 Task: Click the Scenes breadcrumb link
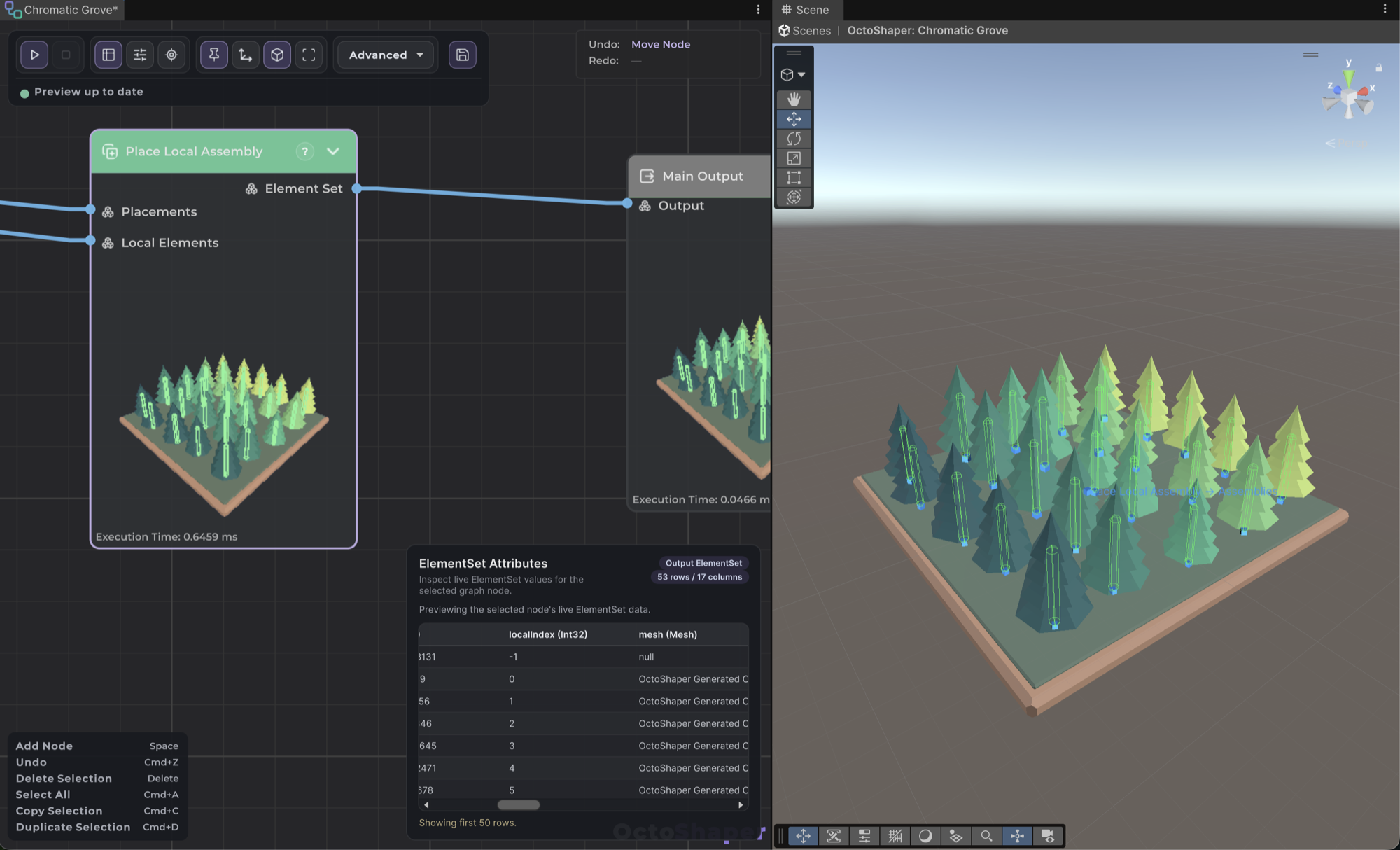point(805,31)
